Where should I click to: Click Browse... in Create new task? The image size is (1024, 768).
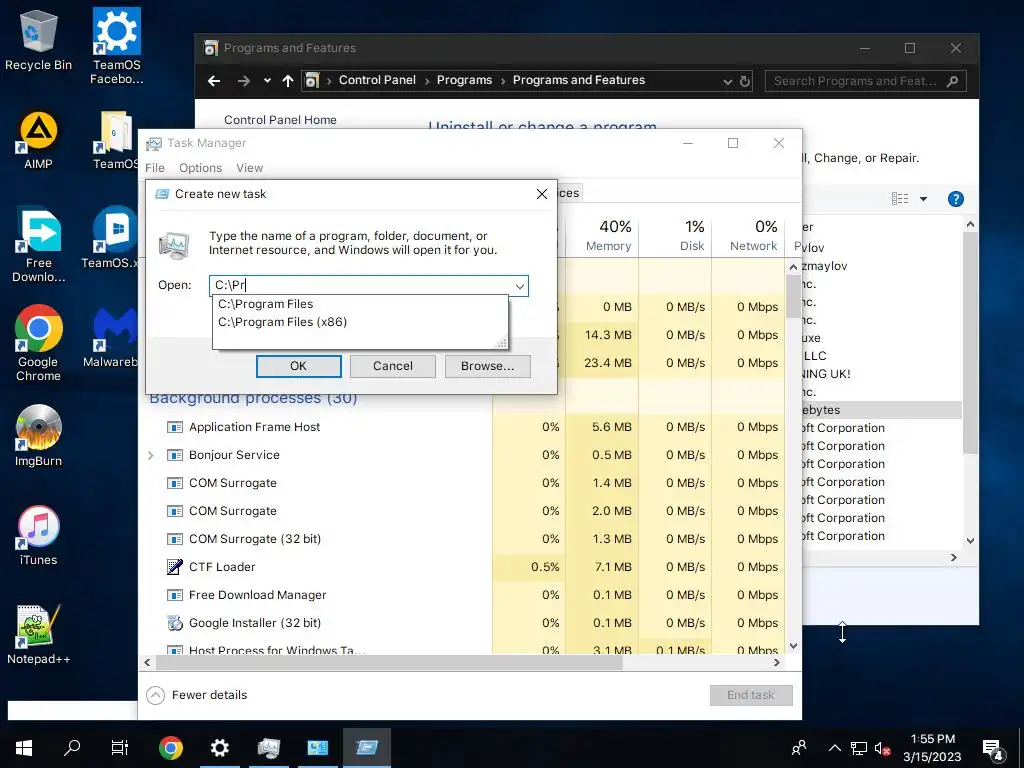(x=487, y=366)
